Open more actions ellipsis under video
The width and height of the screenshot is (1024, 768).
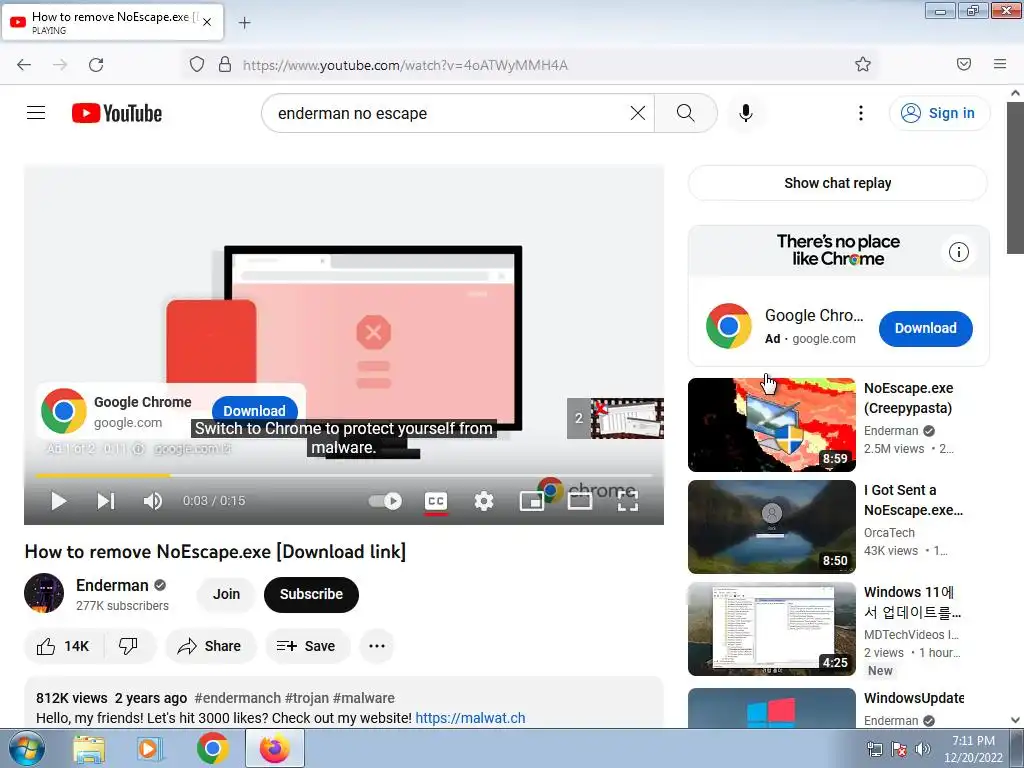377,646
